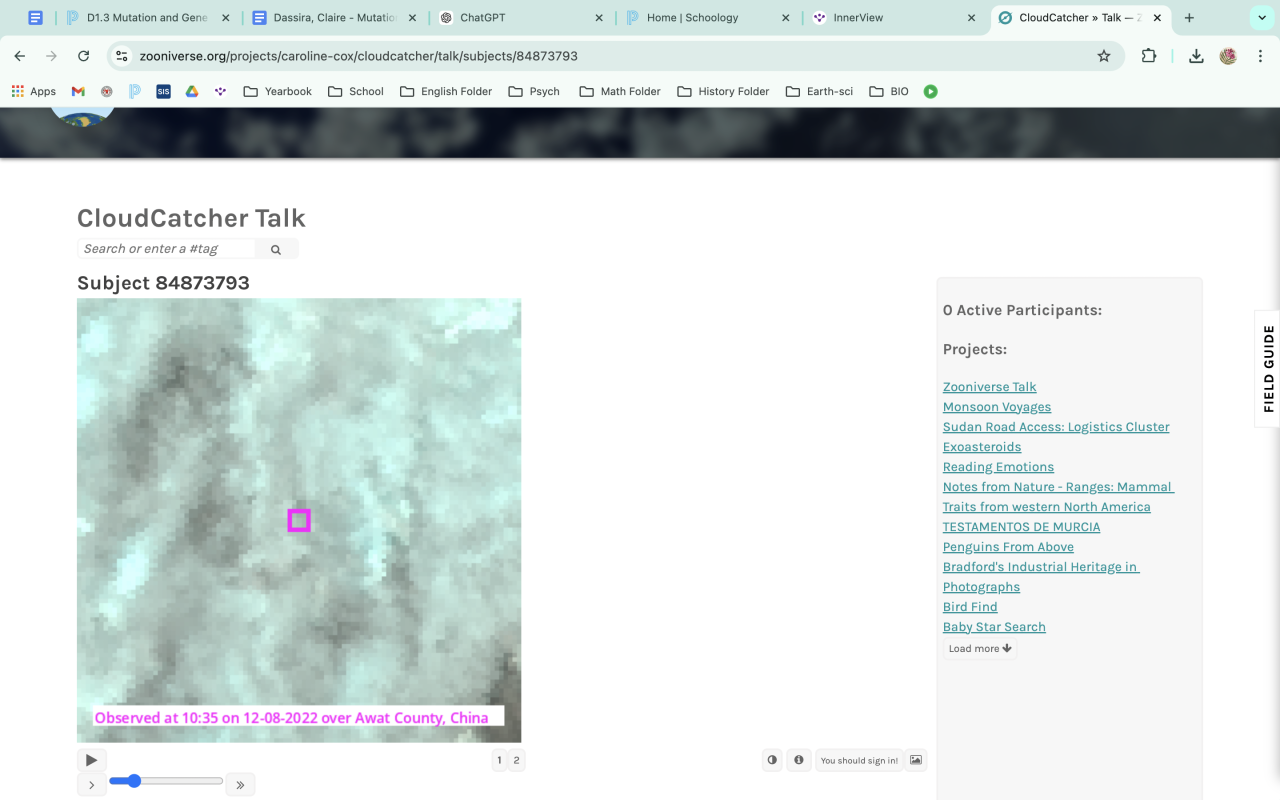1280x800 pixels.
Task: View site information icon in address bar
Action: tap(122, 56)
